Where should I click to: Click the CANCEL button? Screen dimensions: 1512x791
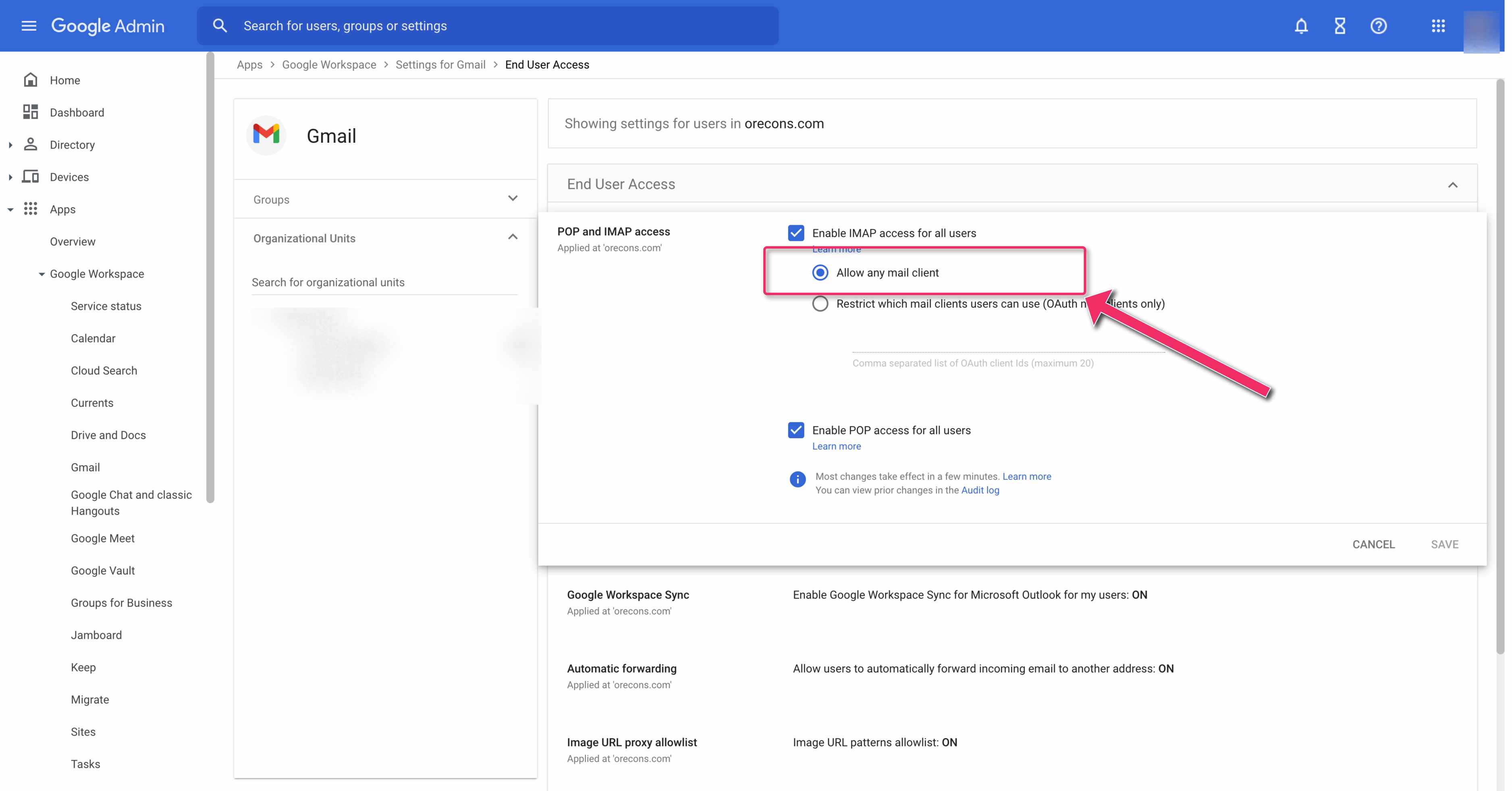[1373, 544]
